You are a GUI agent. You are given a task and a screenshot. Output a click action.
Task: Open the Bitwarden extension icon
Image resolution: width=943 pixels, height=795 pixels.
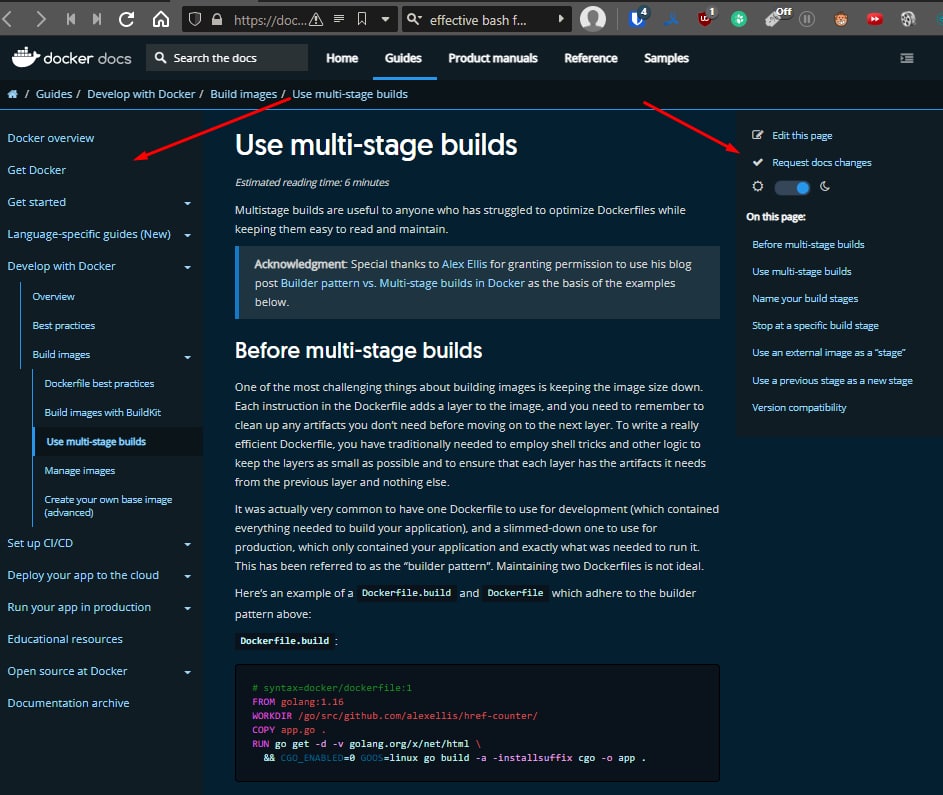[x=637, y=19]
